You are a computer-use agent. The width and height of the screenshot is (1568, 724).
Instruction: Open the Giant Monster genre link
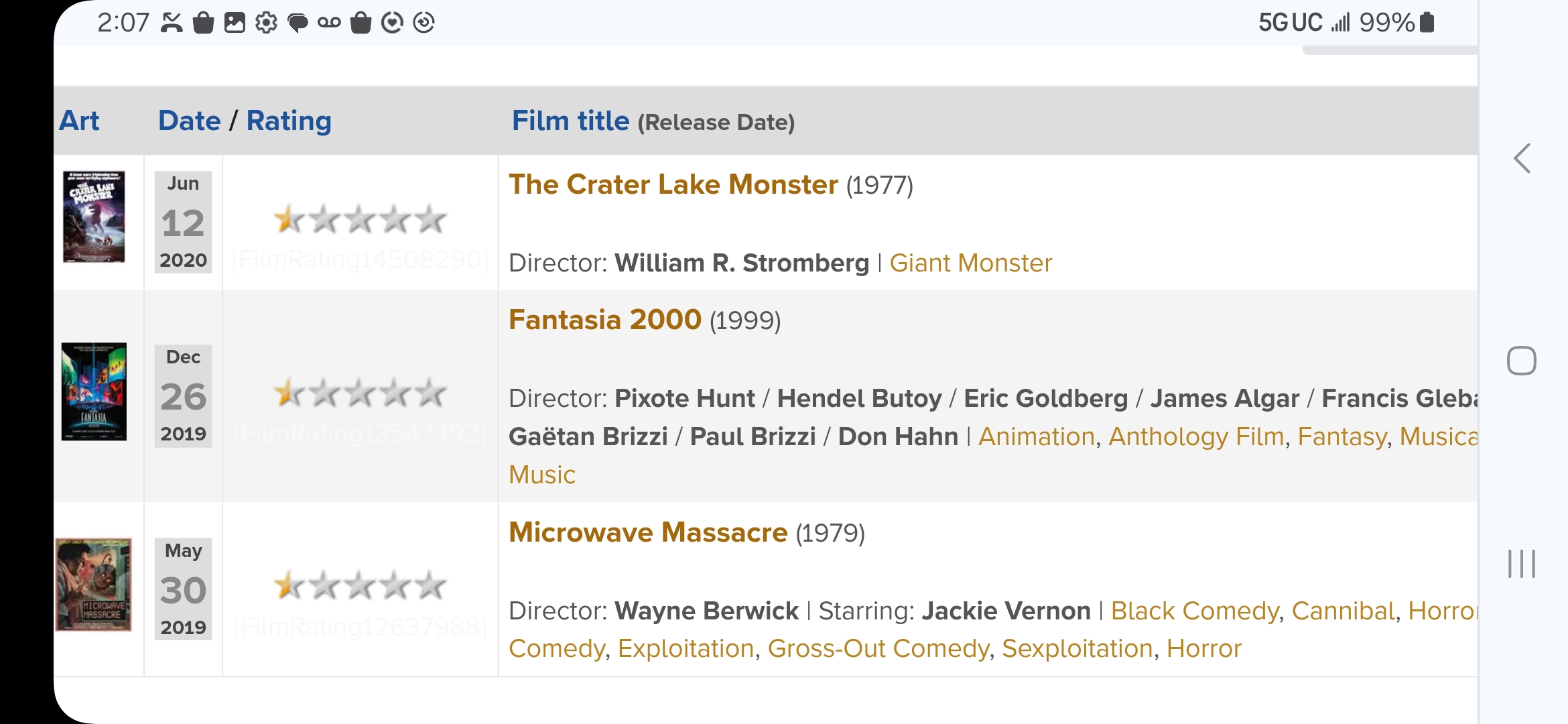tap(970, 263)
